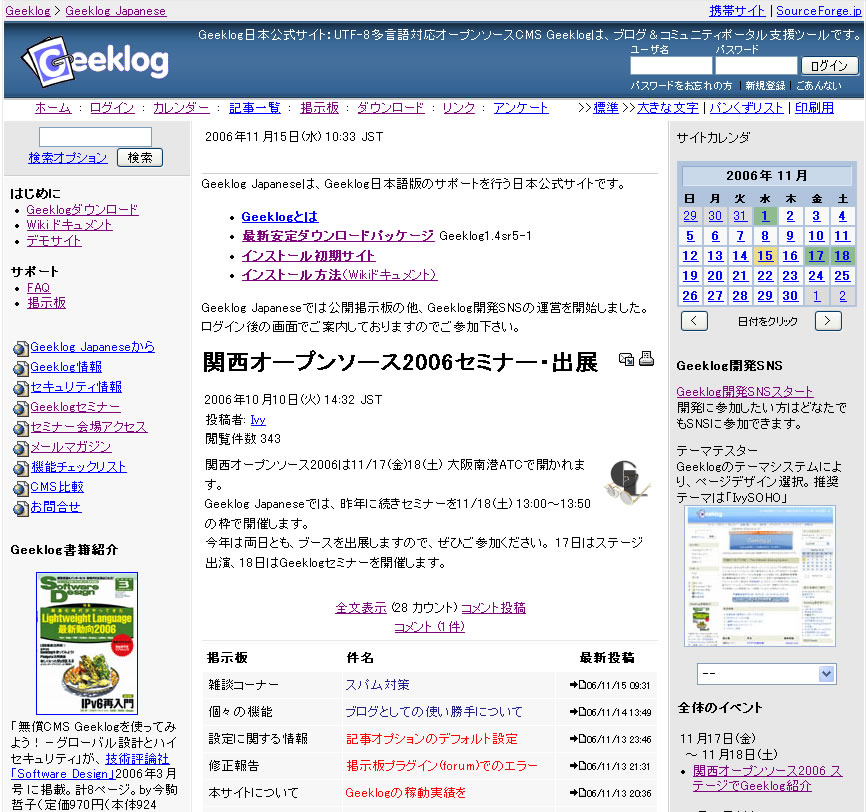The height and width of the screenshot is (812, 868).
Task: Open the Geeklogとは link
Action: 280,216
